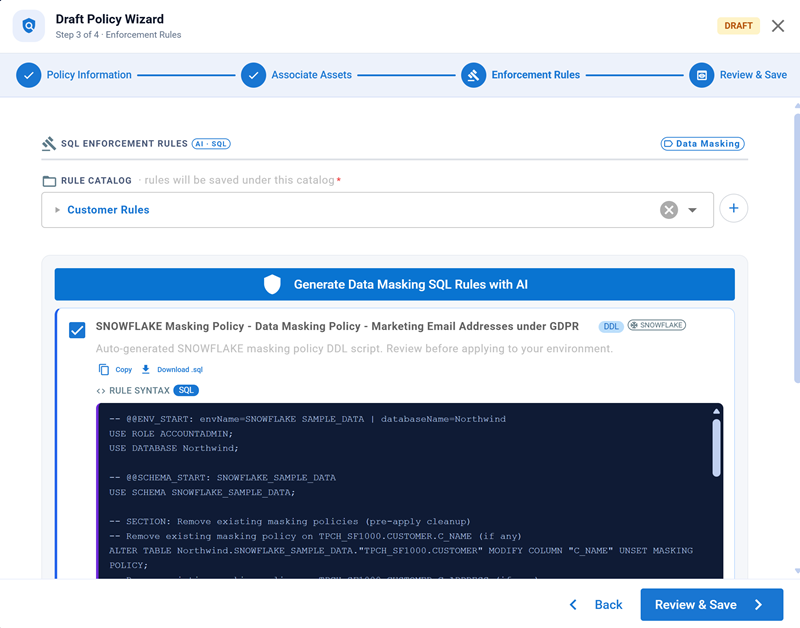This screenshot has width=800, height=628.
Task: Click the DDL badge on the rule
Action: click(611, 326)
